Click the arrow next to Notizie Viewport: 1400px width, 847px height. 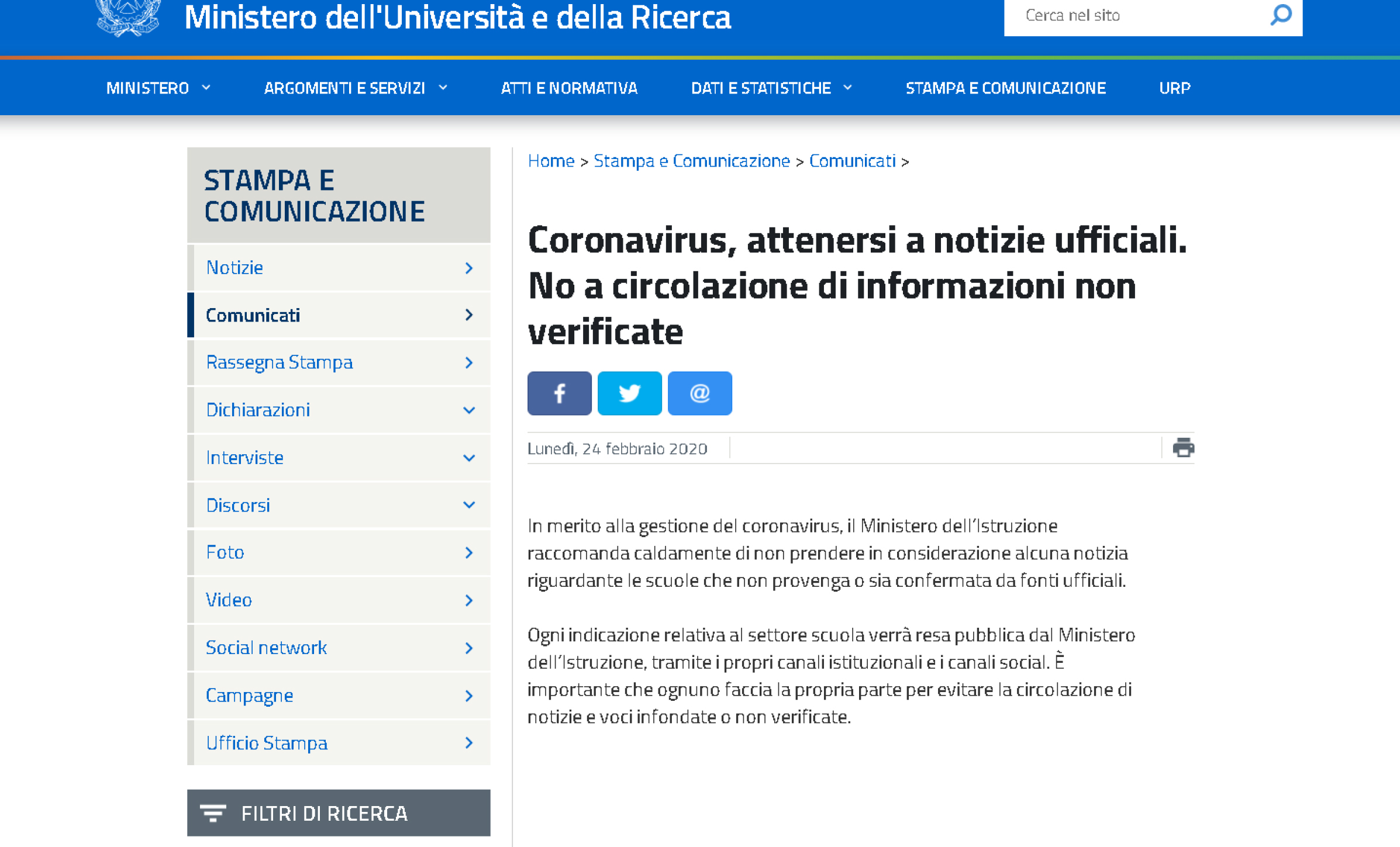click(x=469, y=268)
